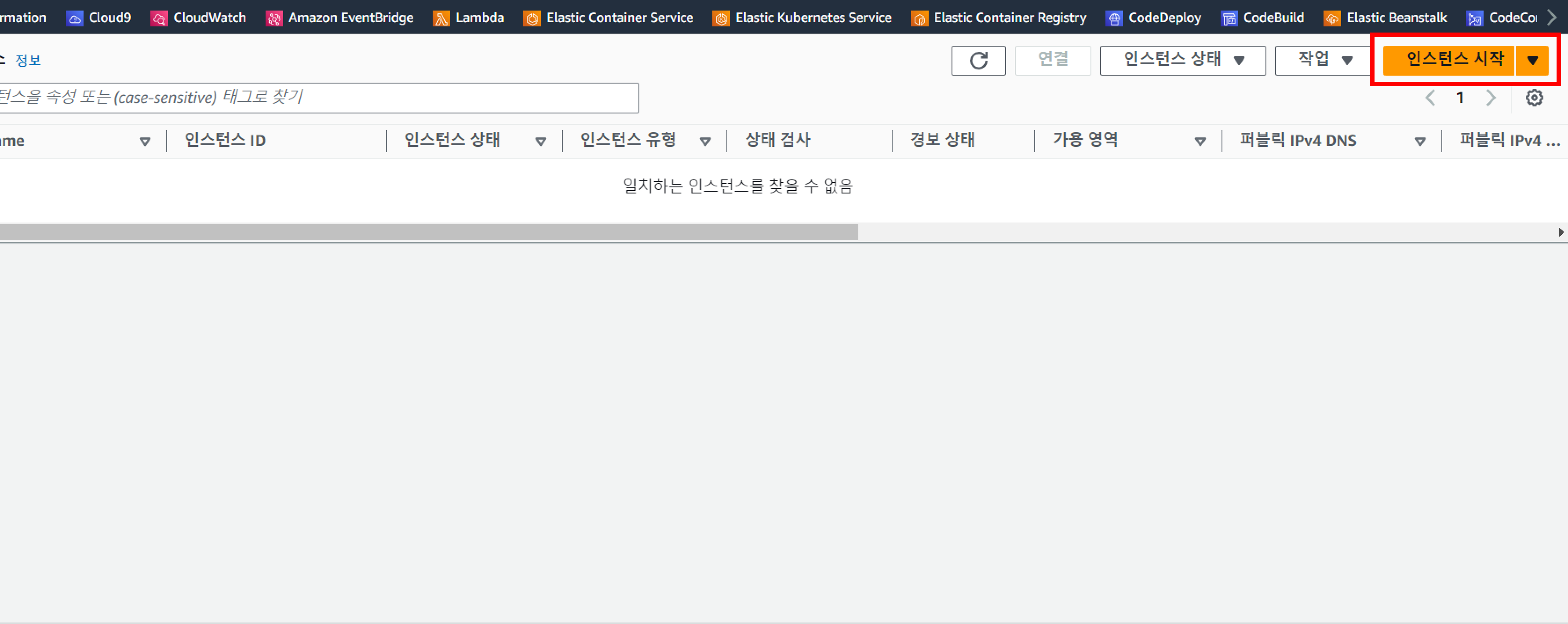The height and width of the screenshot is (624, 1568).
Task: Open arrow dropdown beside 인스턴스 시작
Action: coord(1532,60)
